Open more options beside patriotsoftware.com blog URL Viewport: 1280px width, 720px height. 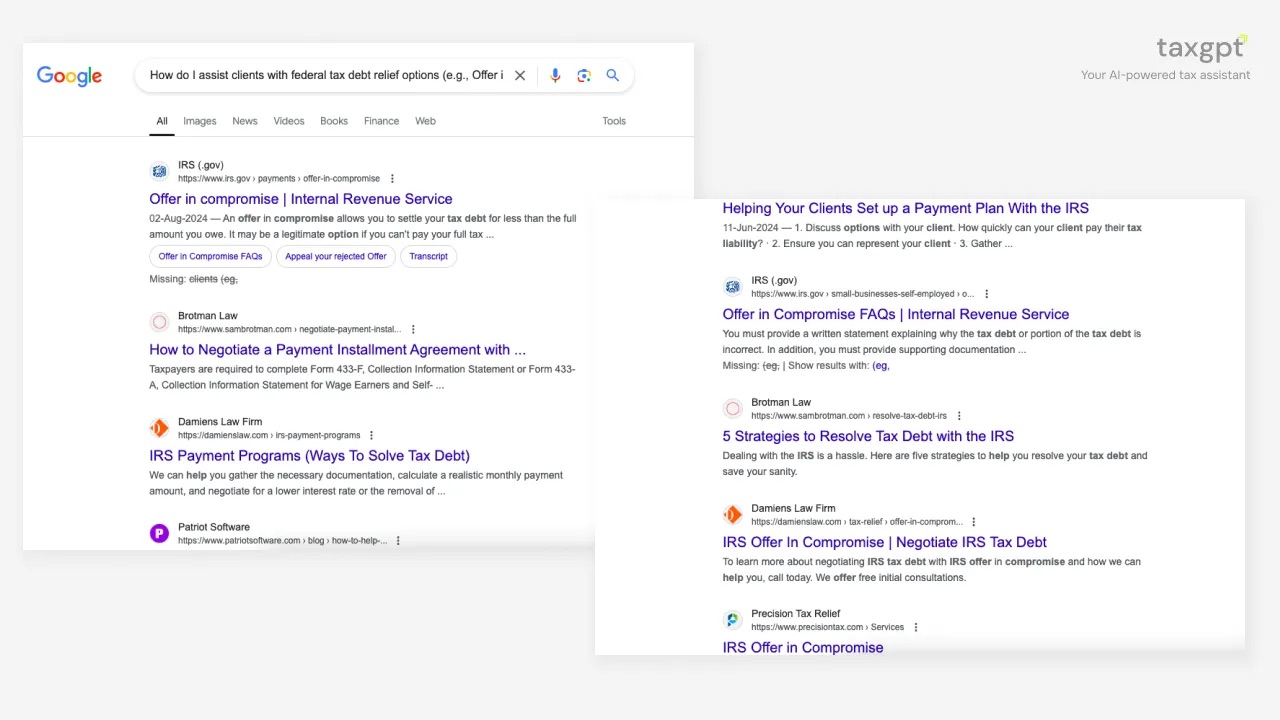(x=398, y=541)
